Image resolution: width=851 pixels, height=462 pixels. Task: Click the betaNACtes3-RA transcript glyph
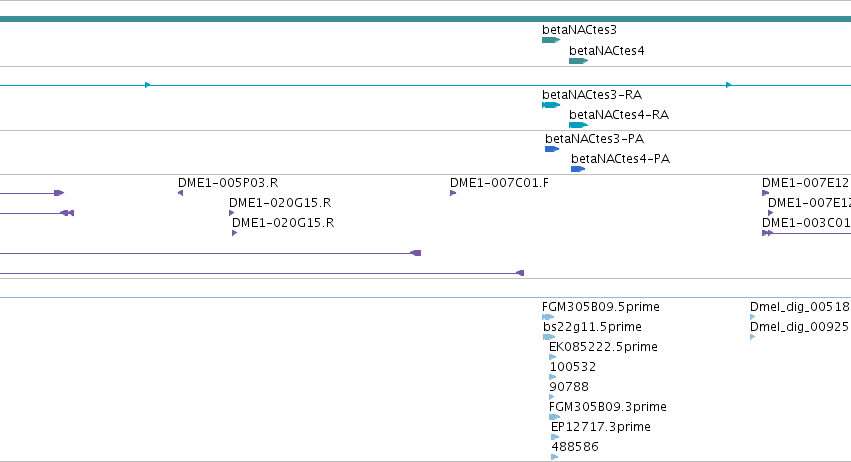[551, 105]
